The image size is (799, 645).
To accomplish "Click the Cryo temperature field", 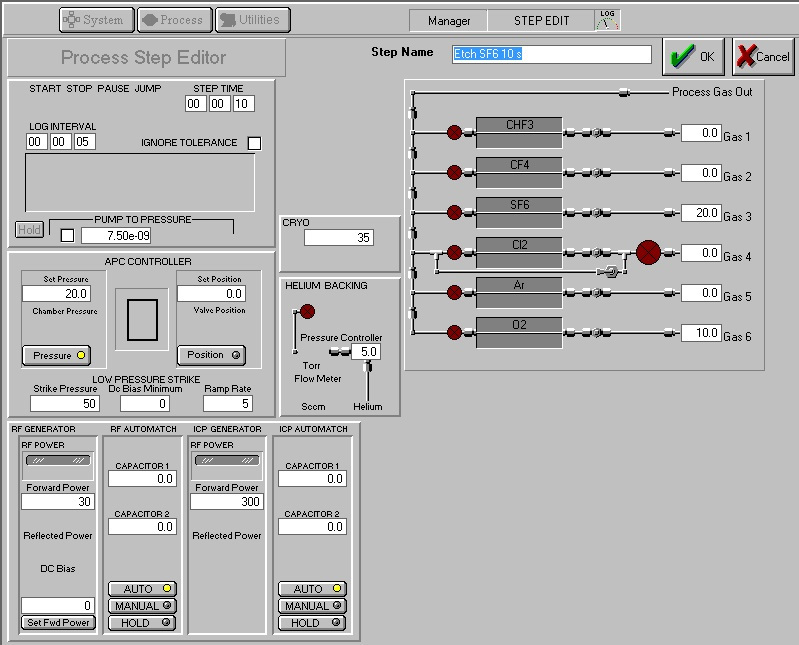I will click(x=339, y=238).
